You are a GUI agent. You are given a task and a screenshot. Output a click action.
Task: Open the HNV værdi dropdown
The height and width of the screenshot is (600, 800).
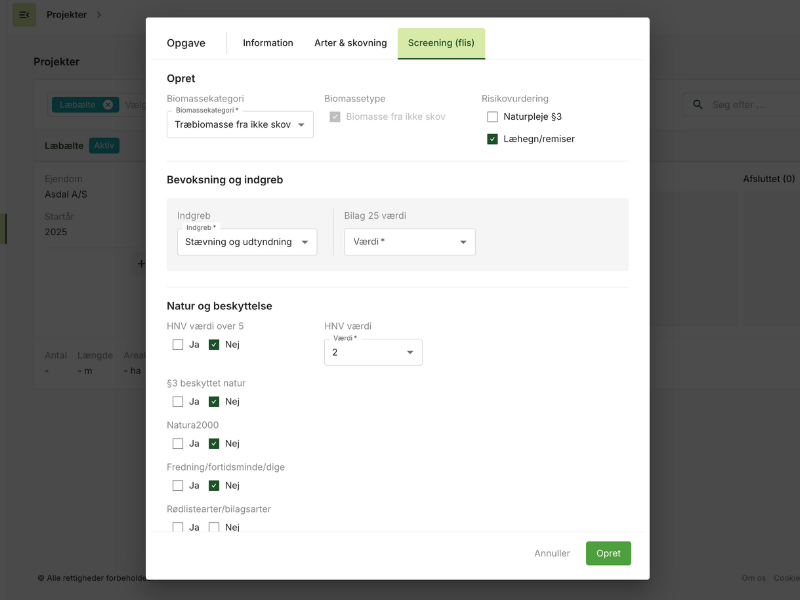(373, 353)
